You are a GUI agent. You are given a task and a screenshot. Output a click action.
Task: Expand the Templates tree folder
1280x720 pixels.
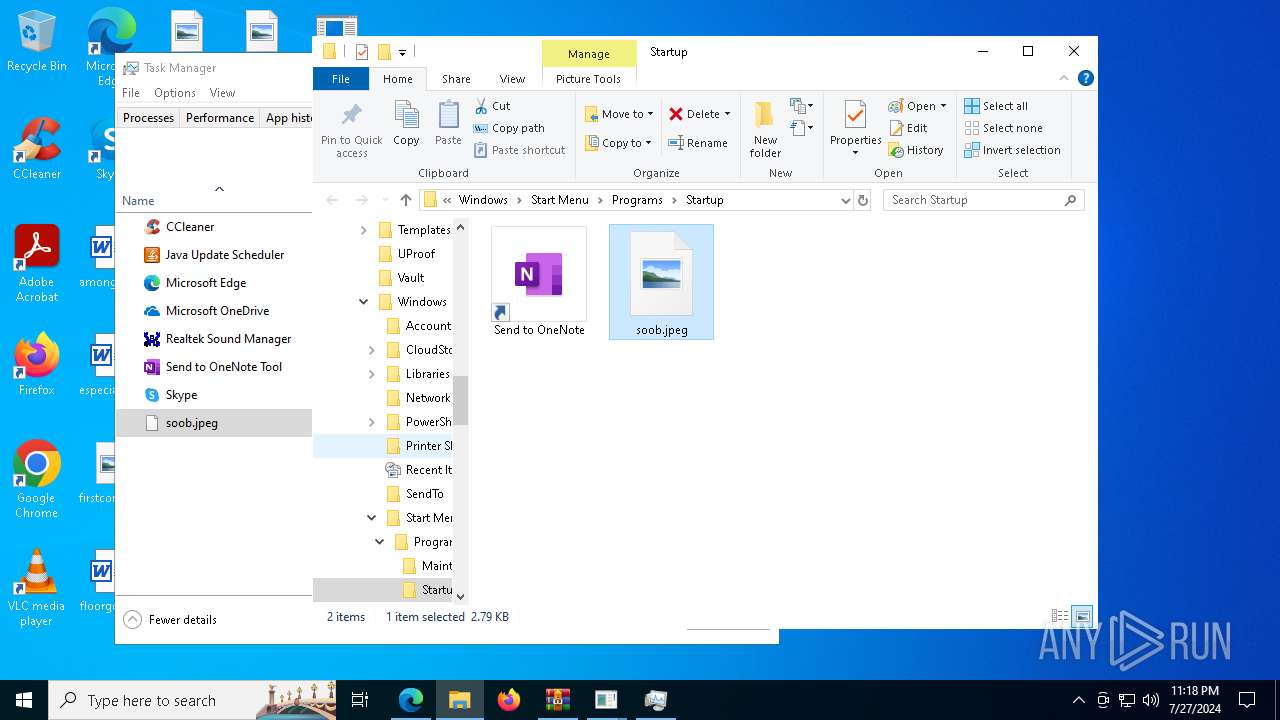[363, 230]
